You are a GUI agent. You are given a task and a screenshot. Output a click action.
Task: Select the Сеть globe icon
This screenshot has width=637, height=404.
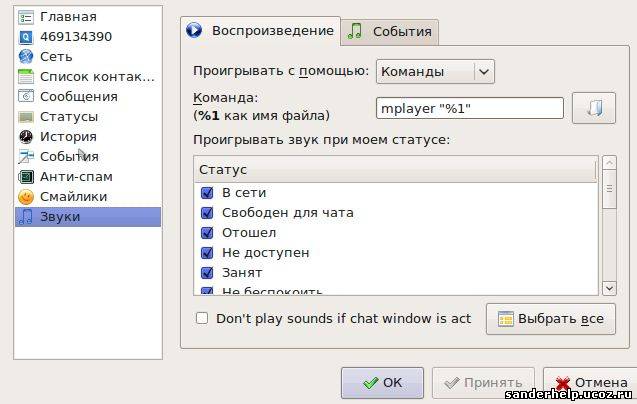(26, 57)
